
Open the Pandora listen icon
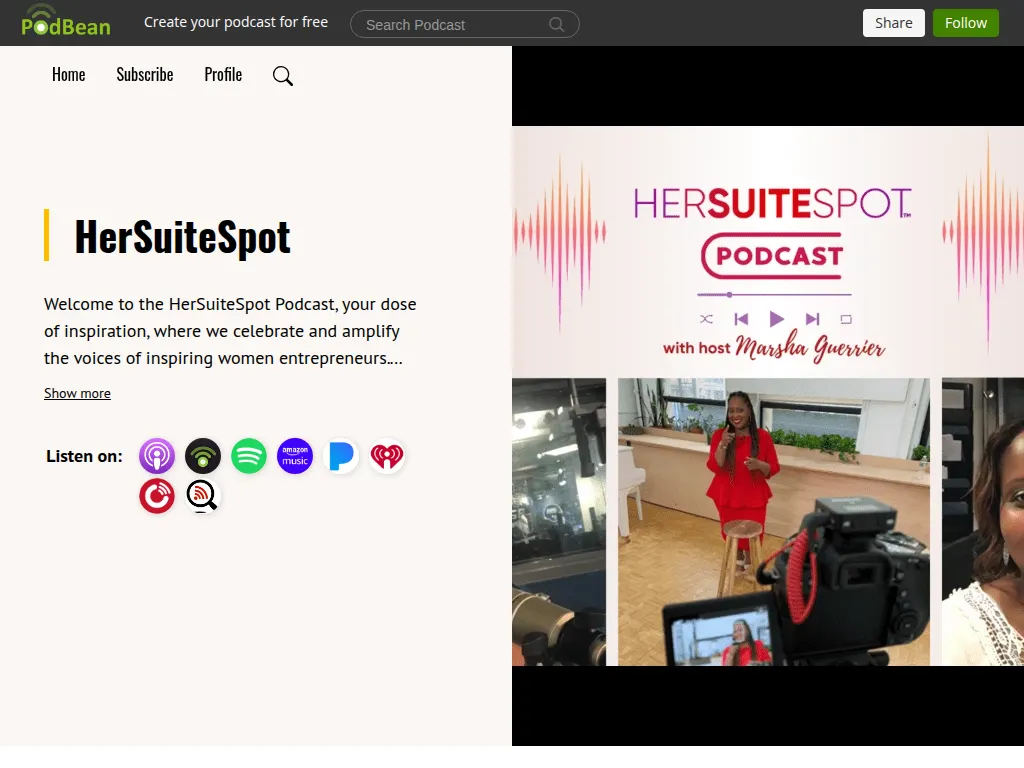(341, 456)
